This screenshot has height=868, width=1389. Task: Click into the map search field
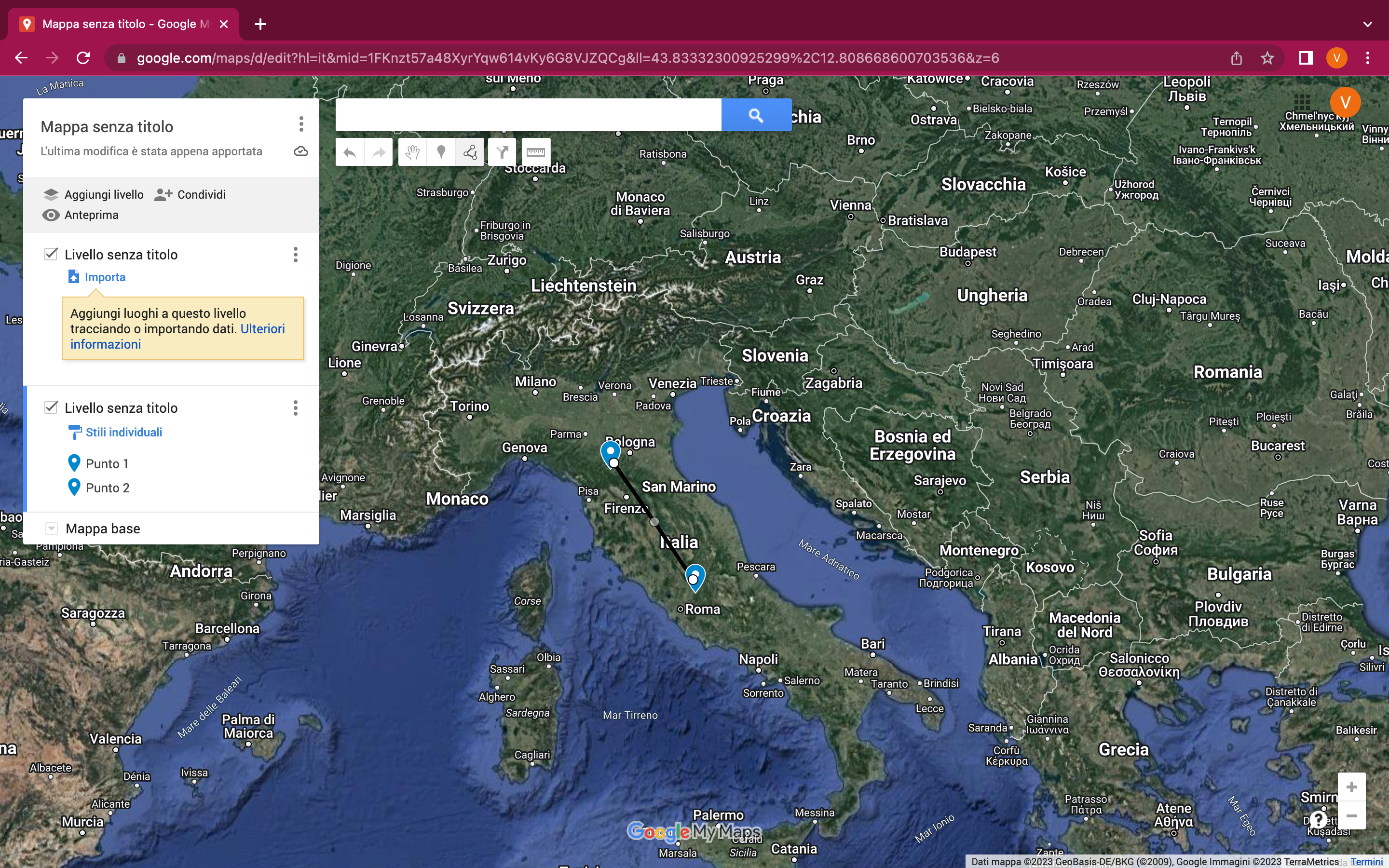tap(528, 115)
